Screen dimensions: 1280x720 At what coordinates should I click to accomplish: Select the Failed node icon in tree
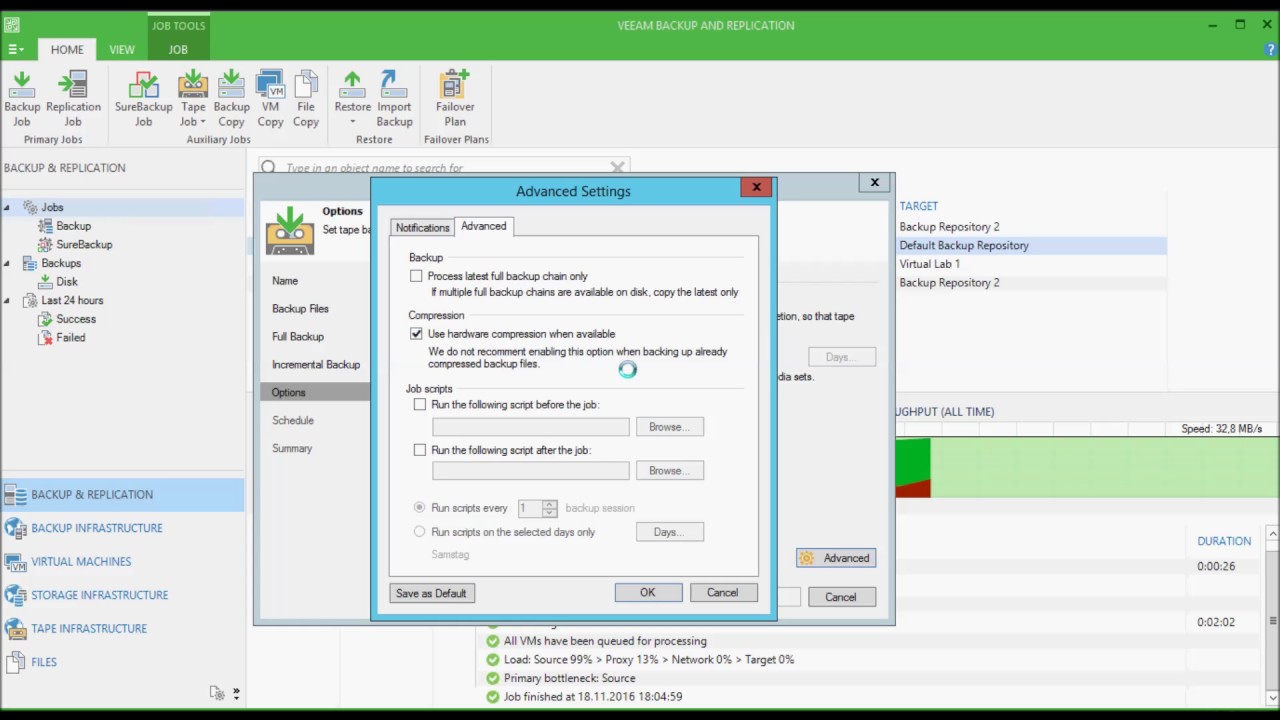[45, 338]
